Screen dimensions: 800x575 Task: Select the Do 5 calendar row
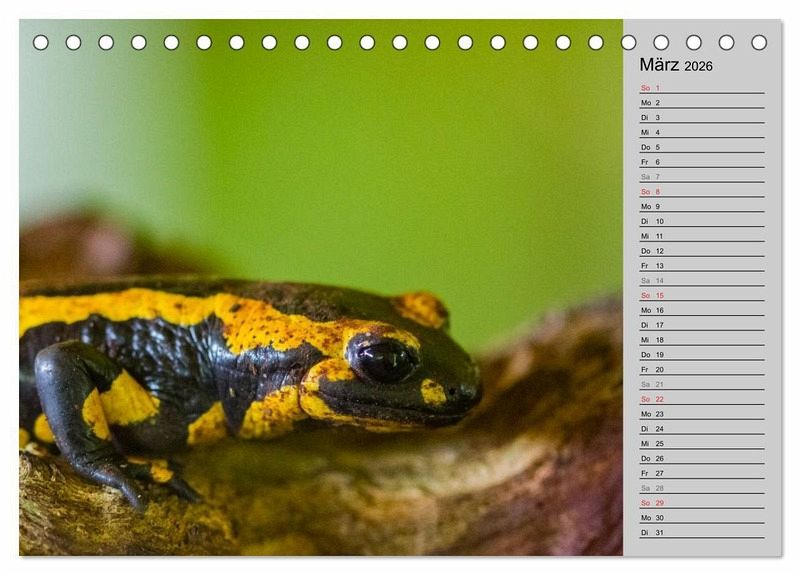tap(700, 147)
